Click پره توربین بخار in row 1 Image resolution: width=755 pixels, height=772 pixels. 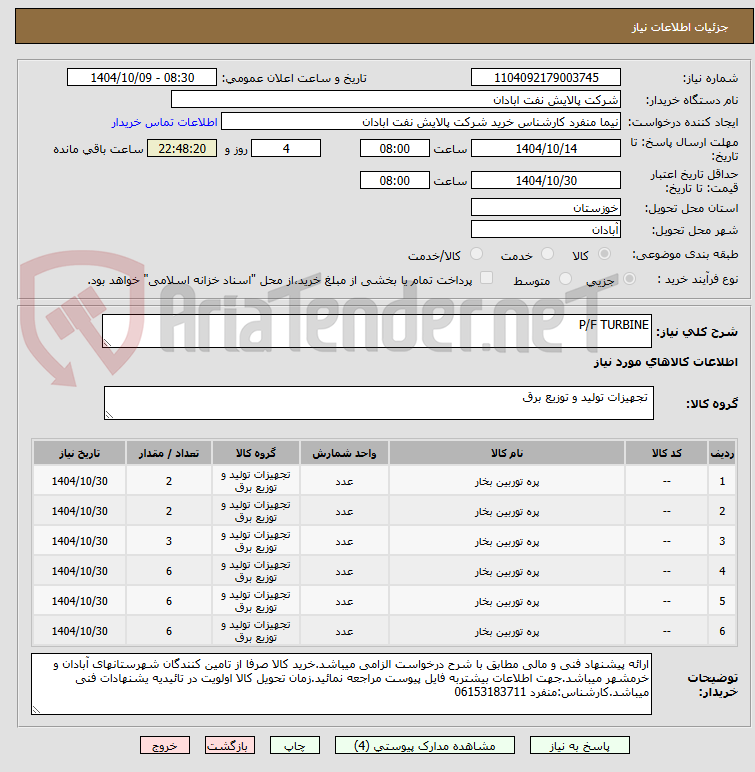(507, 482)
